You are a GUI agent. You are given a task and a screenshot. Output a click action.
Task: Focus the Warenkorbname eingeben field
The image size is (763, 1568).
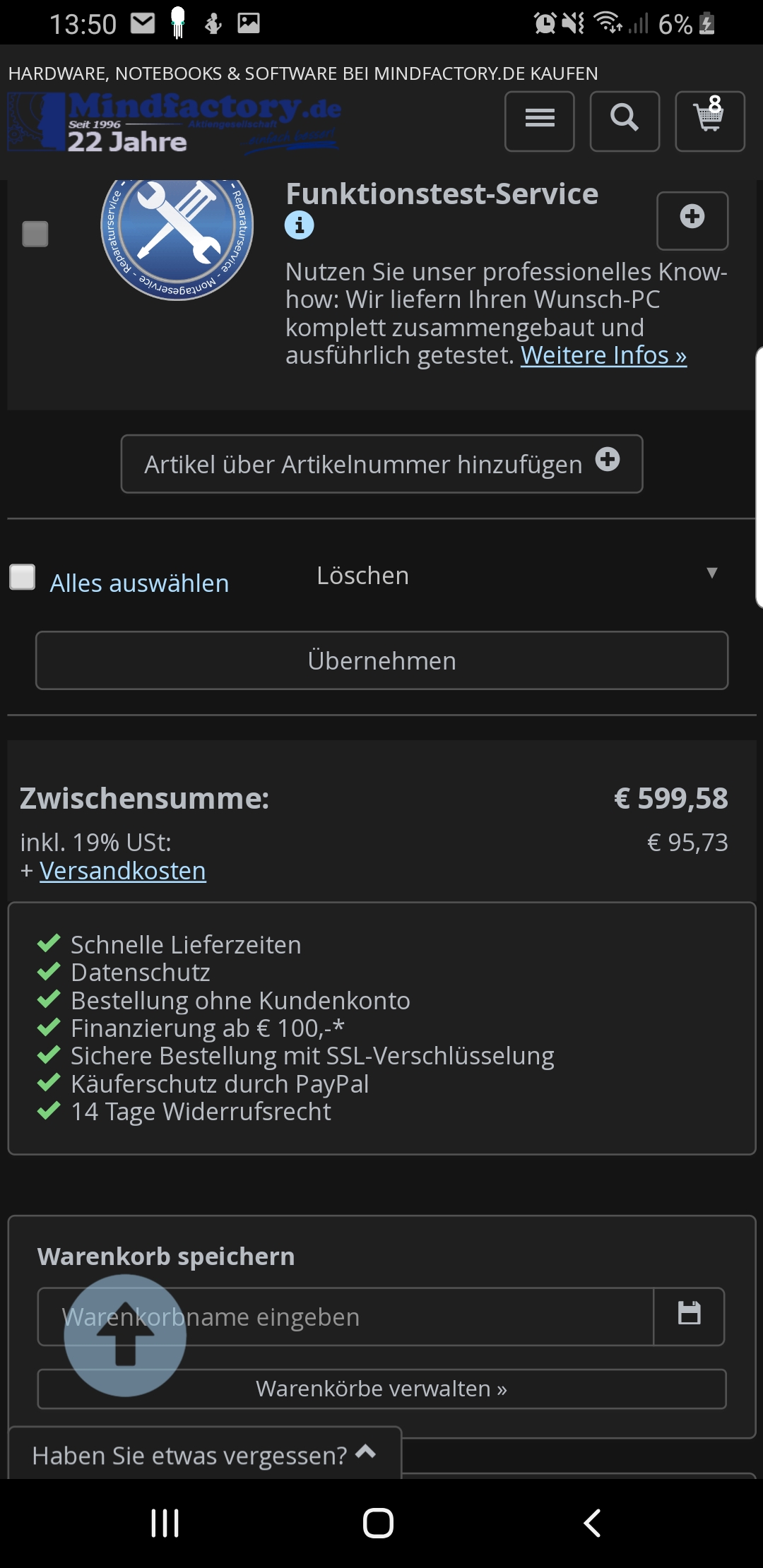(345, 1317)
